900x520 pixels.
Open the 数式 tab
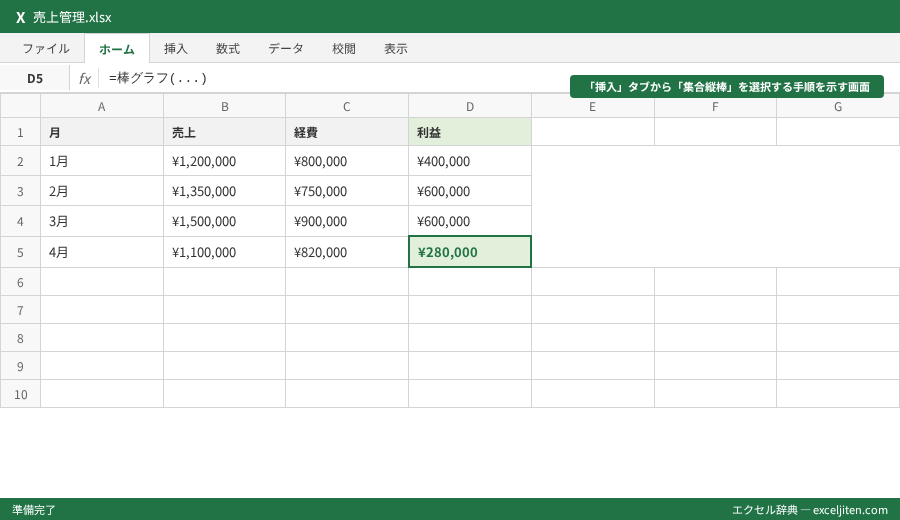[x=228, y=49]
